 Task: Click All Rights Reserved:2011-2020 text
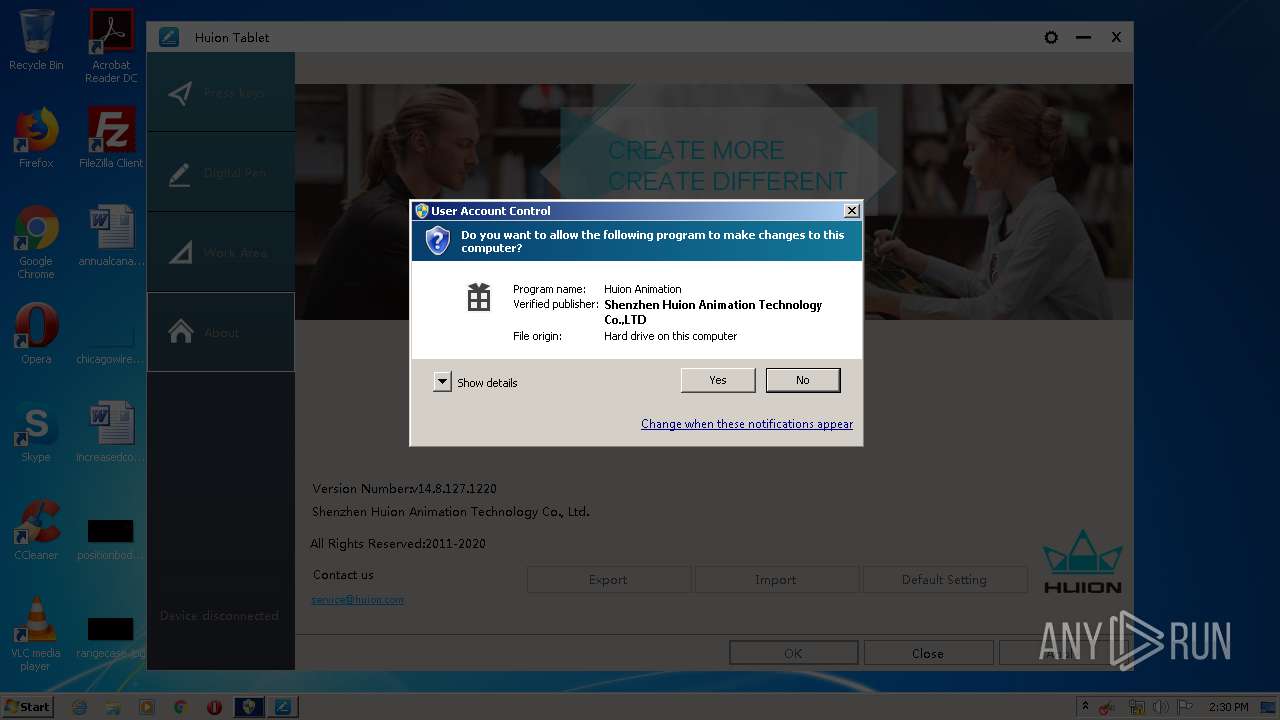tap(398, 544)
